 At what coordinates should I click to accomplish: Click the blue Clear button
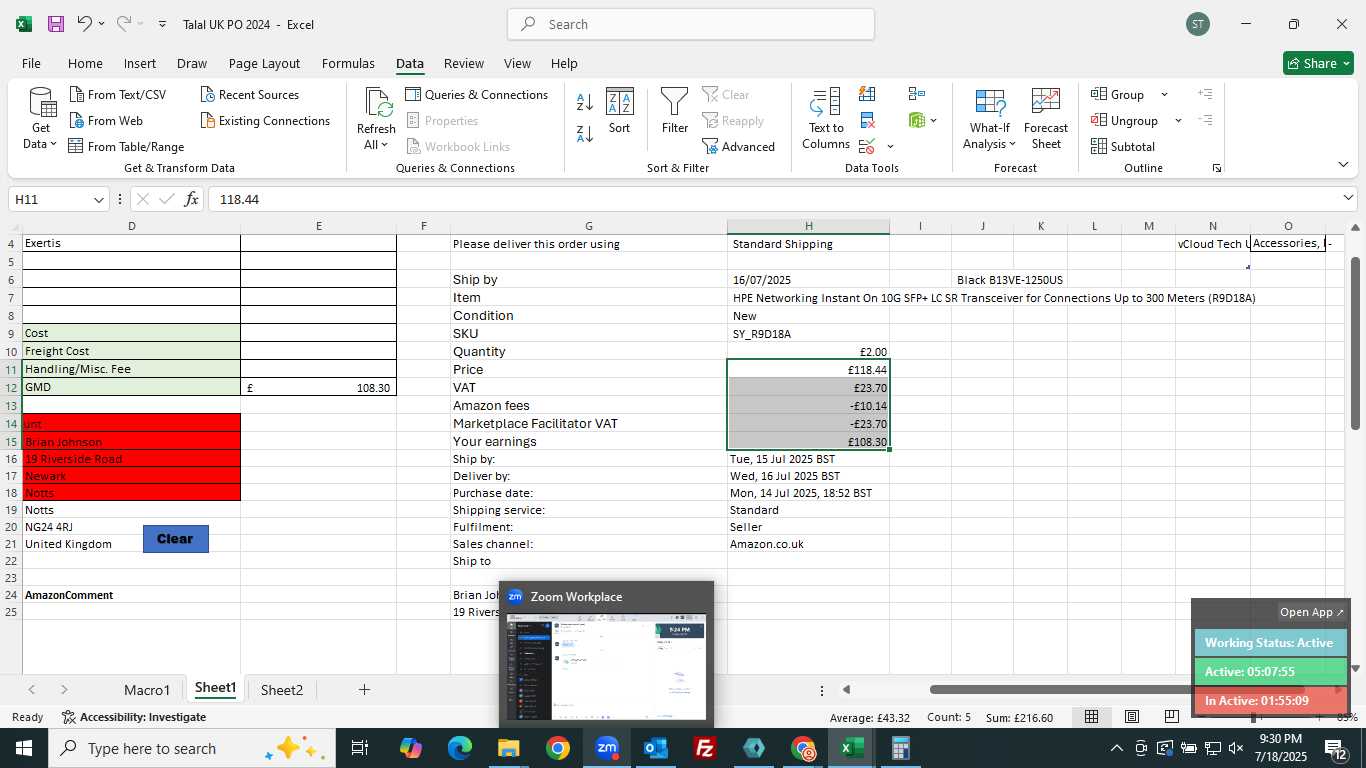[175, 538]
